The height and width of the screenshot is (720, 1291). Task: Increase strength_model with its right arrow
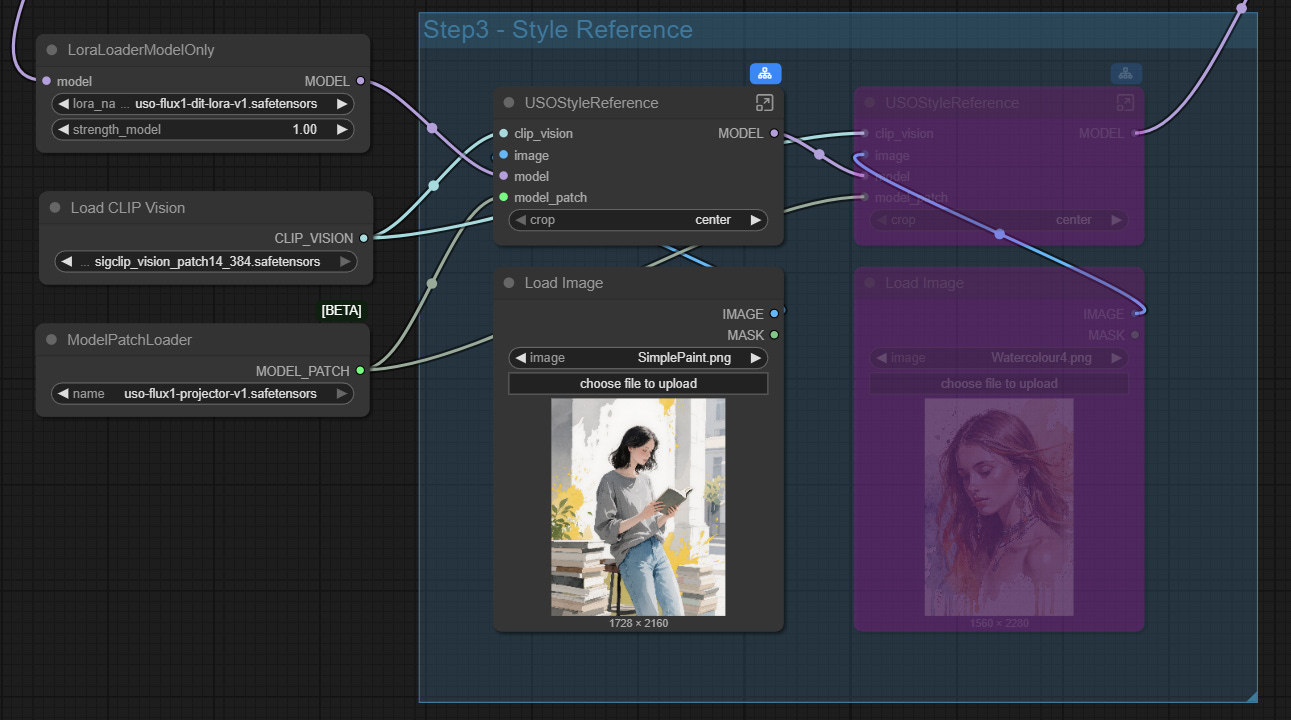click(342, 129)
